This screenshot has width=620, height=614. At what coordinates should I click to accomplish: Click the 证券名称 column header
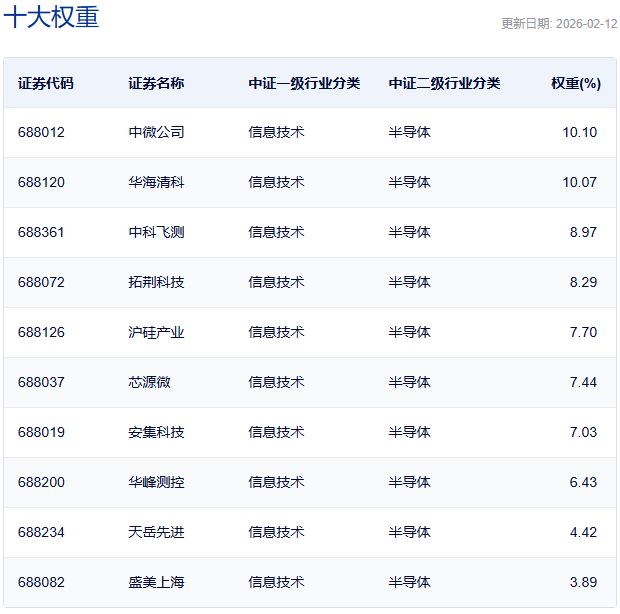[156, 83]
